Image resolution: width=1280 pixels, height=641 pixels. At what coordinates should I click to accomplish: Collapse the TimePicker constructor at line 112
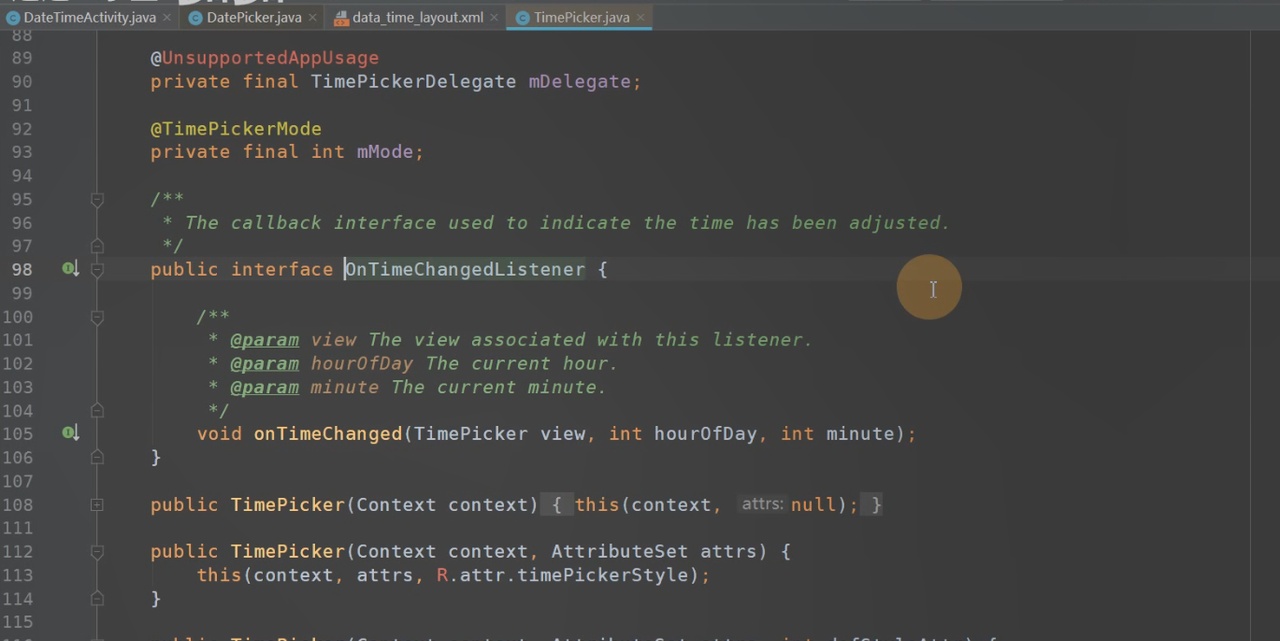(97, 552)
